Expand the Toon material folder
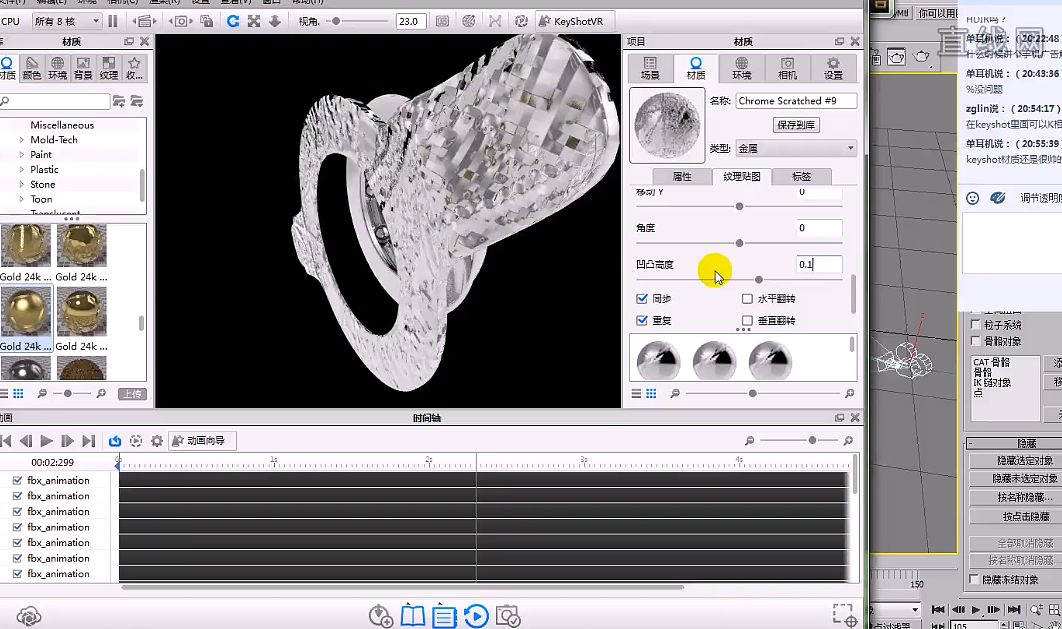The height and width of the screenshot is (629, 1062). click(22, 199)
